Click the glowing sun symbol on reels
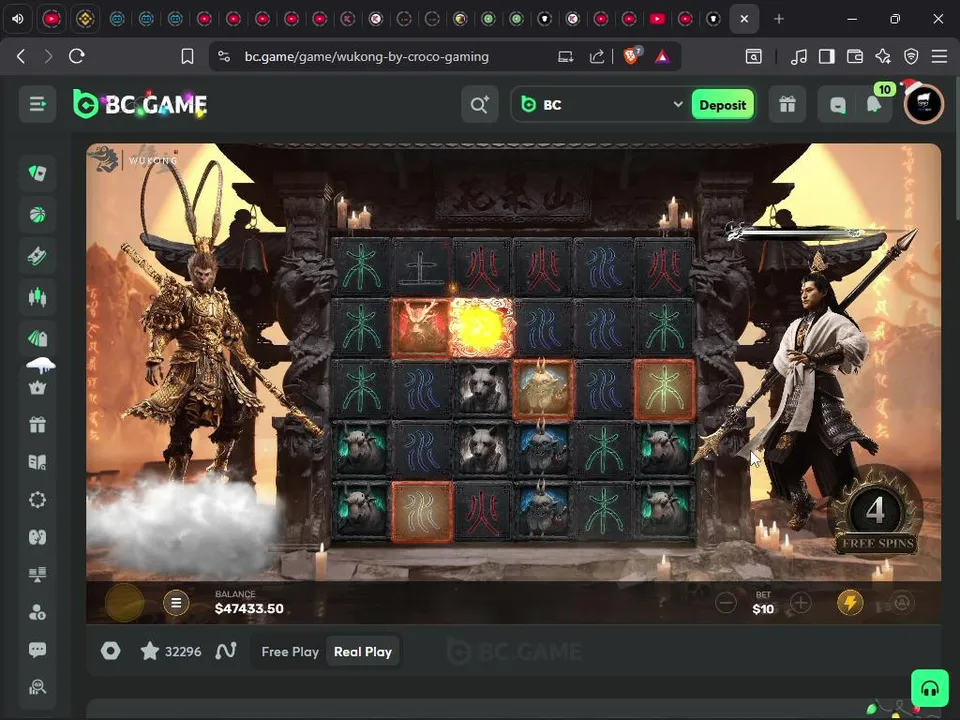Image resolution: width=960 pixels, height=720 pixels. click(482, 328)
